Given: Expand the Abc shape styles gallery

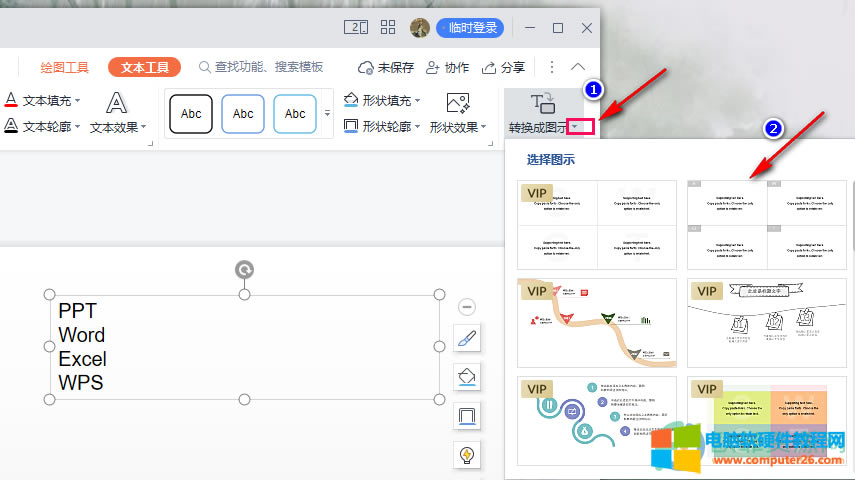Looking at the screenshot, I should pos(327,113).
